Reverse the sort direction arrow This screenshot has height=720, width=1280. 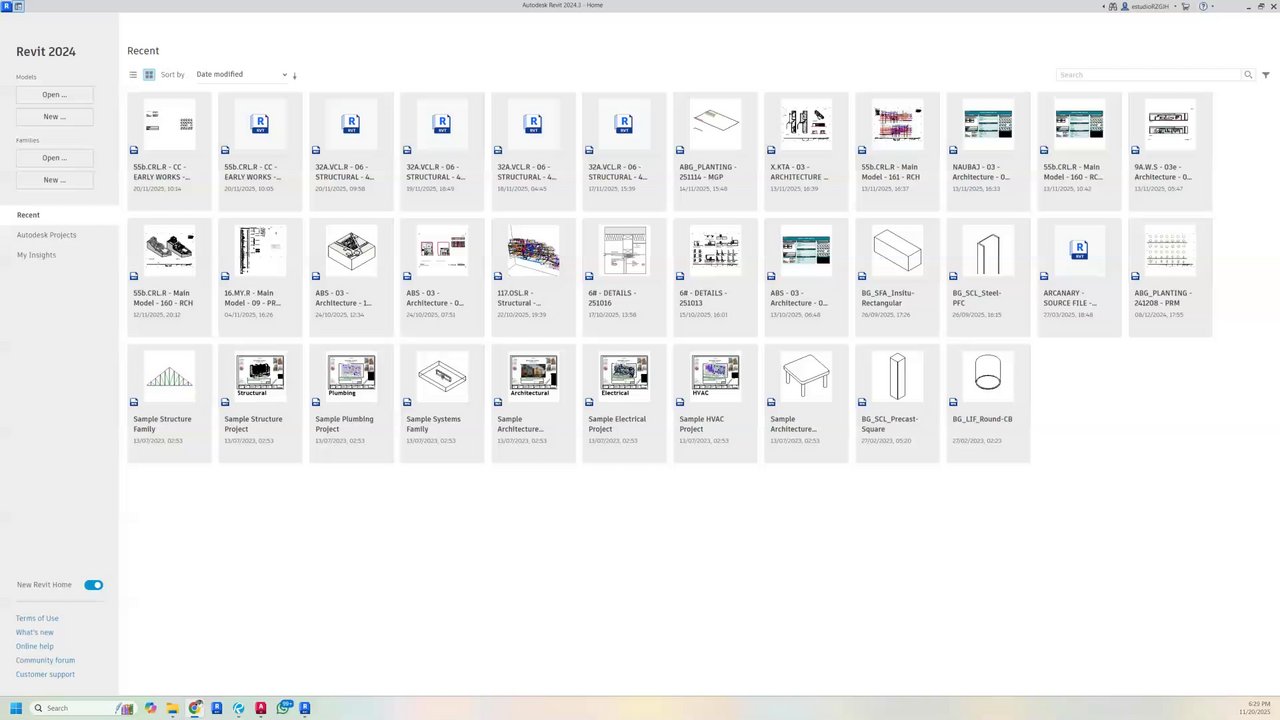click(x=294, y=75)
